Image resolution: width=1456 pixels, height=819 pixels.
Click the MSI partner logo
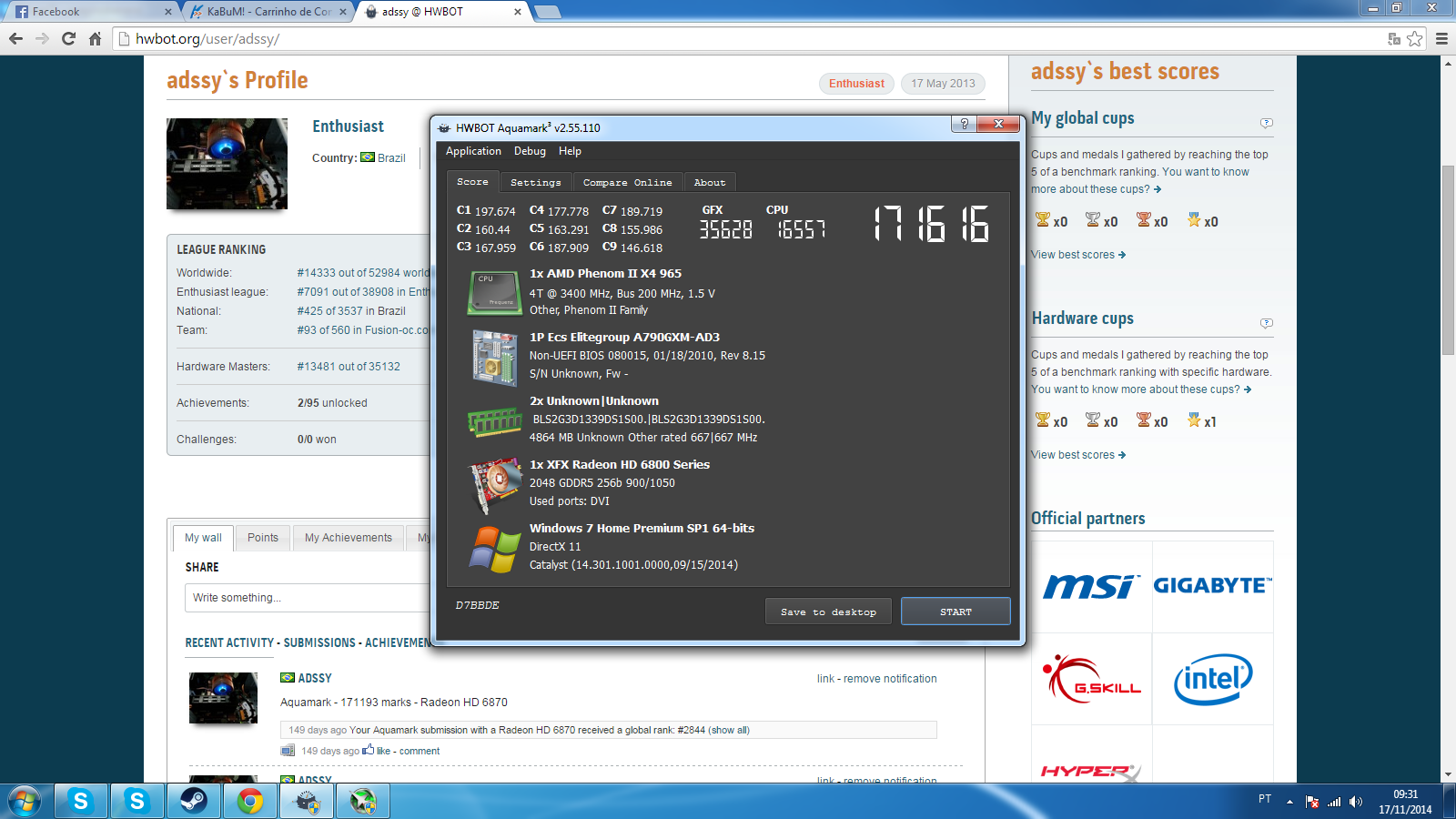tap(1091, 587)
